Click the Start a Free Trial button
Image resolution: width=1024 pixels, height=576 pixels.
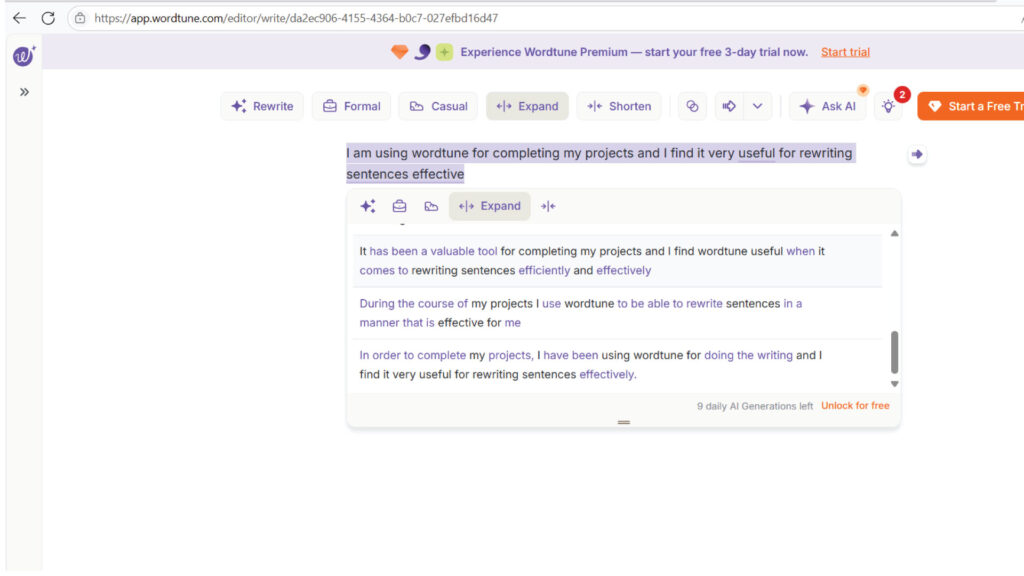click(972, 106)
